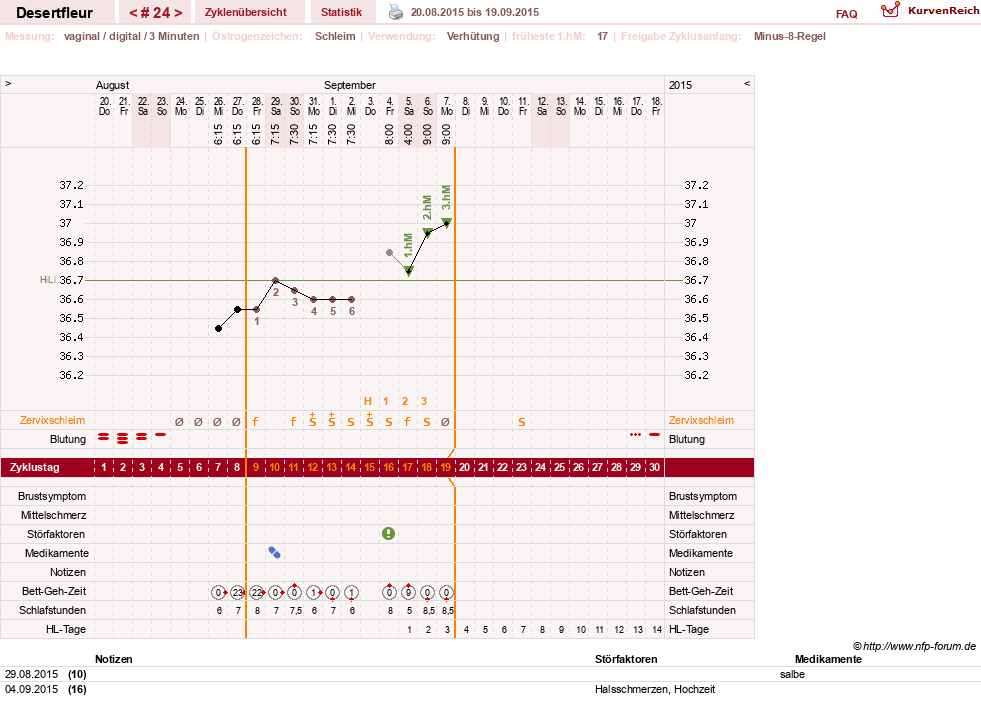
Task: Click the Zervixschleim S symbol on day 23
Action: (x=521, y=422)
